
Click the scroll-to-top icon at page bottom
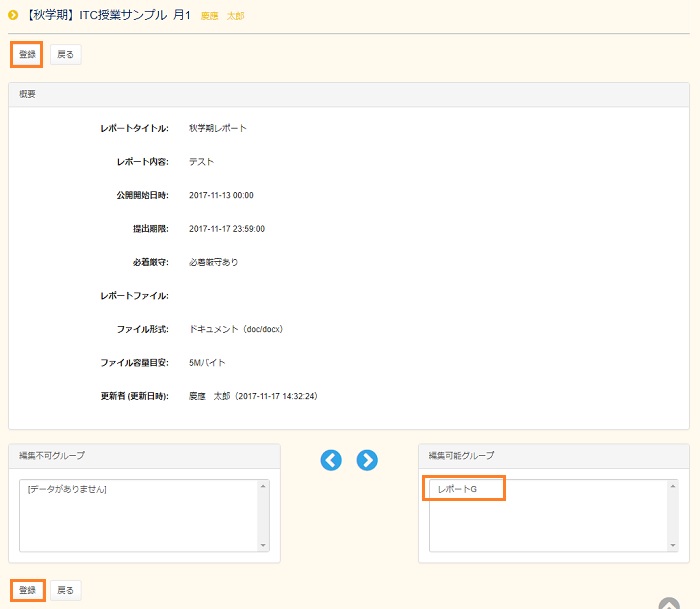tap(669, 603)
